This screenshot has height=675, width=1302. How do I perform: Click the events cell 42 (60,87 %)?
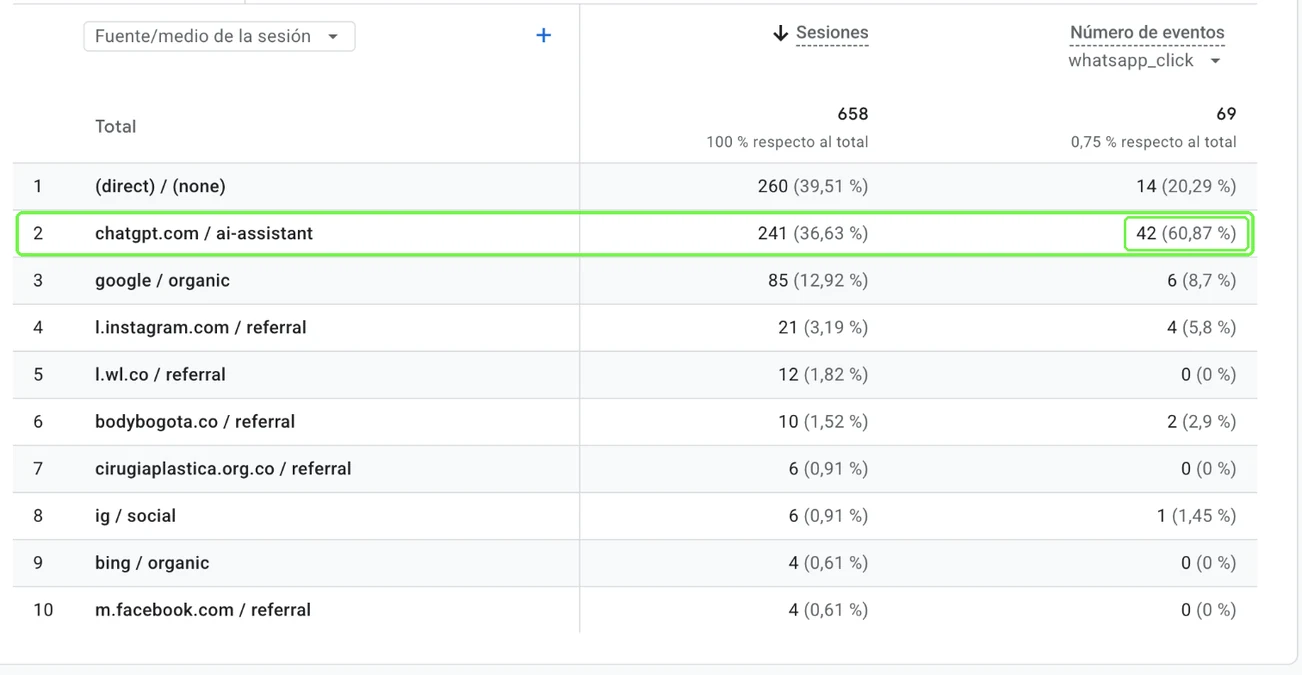1186,233
